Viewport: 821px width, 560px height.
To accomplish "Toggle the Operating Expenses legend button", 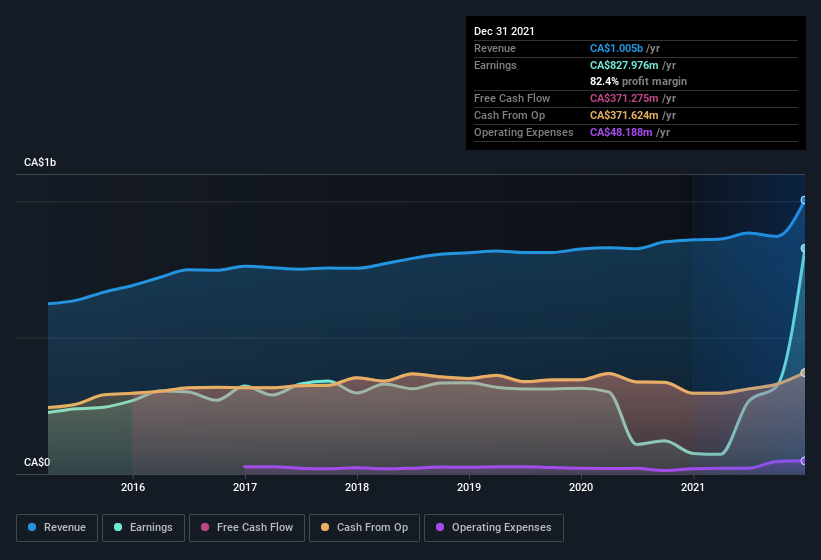I will [494, 528].
